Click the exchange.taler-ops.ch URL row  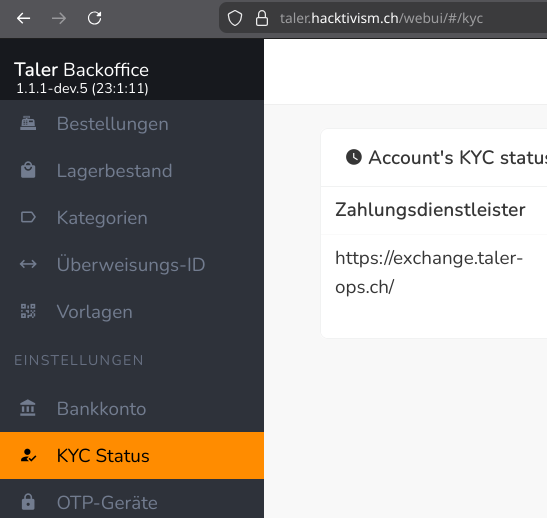[x=434, y=272]
